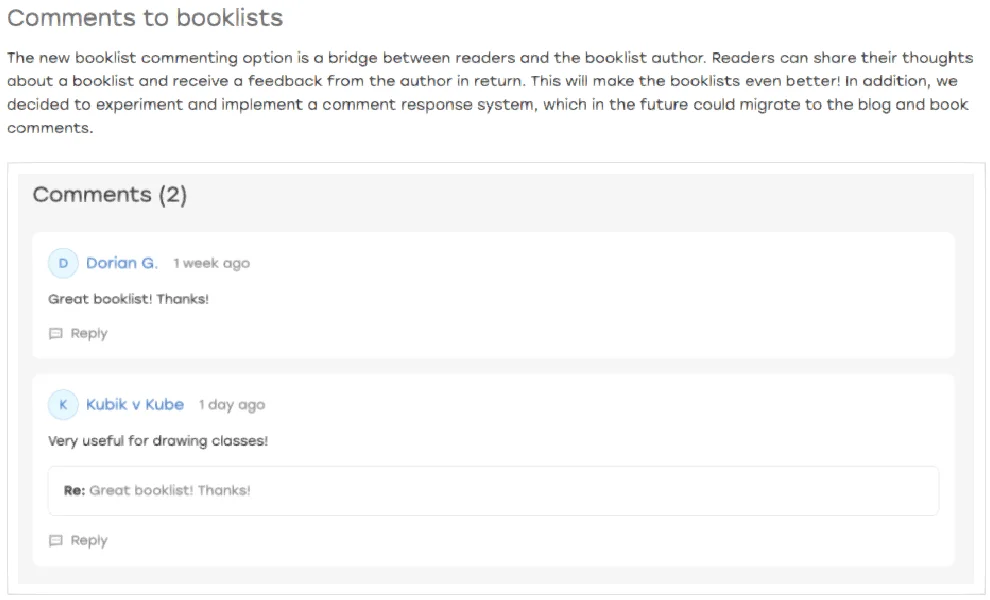Click the quoted "Re: Great booklist! Thanks!" box
This screenshot has height=600, width=990.
[x=493, y=491]
